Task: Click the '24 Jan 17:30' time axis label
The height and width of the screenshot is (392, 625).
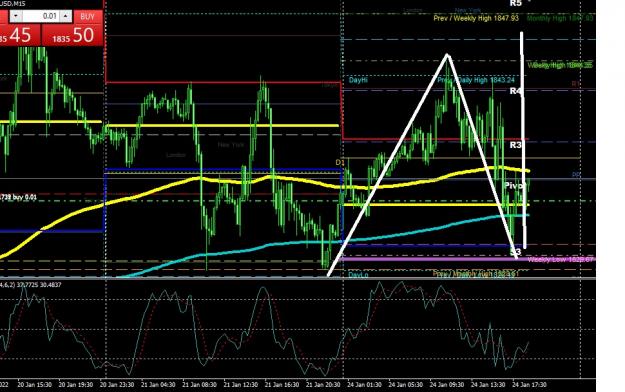Action: [529, 385]
